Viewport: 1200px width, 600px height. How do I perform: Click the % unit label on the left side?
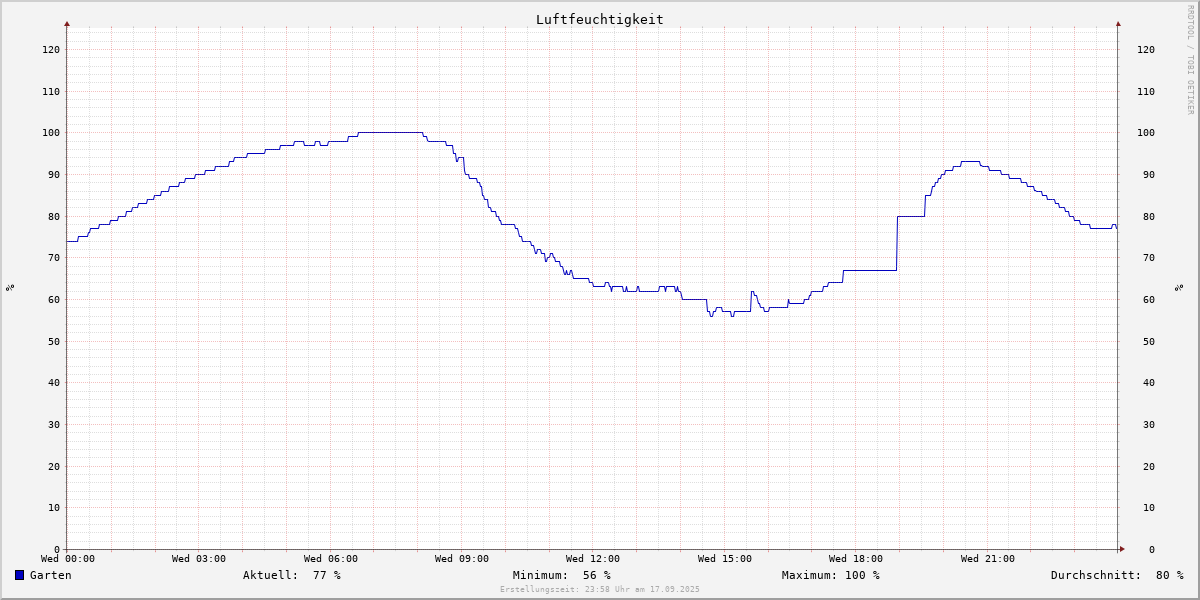coord(10,287)
